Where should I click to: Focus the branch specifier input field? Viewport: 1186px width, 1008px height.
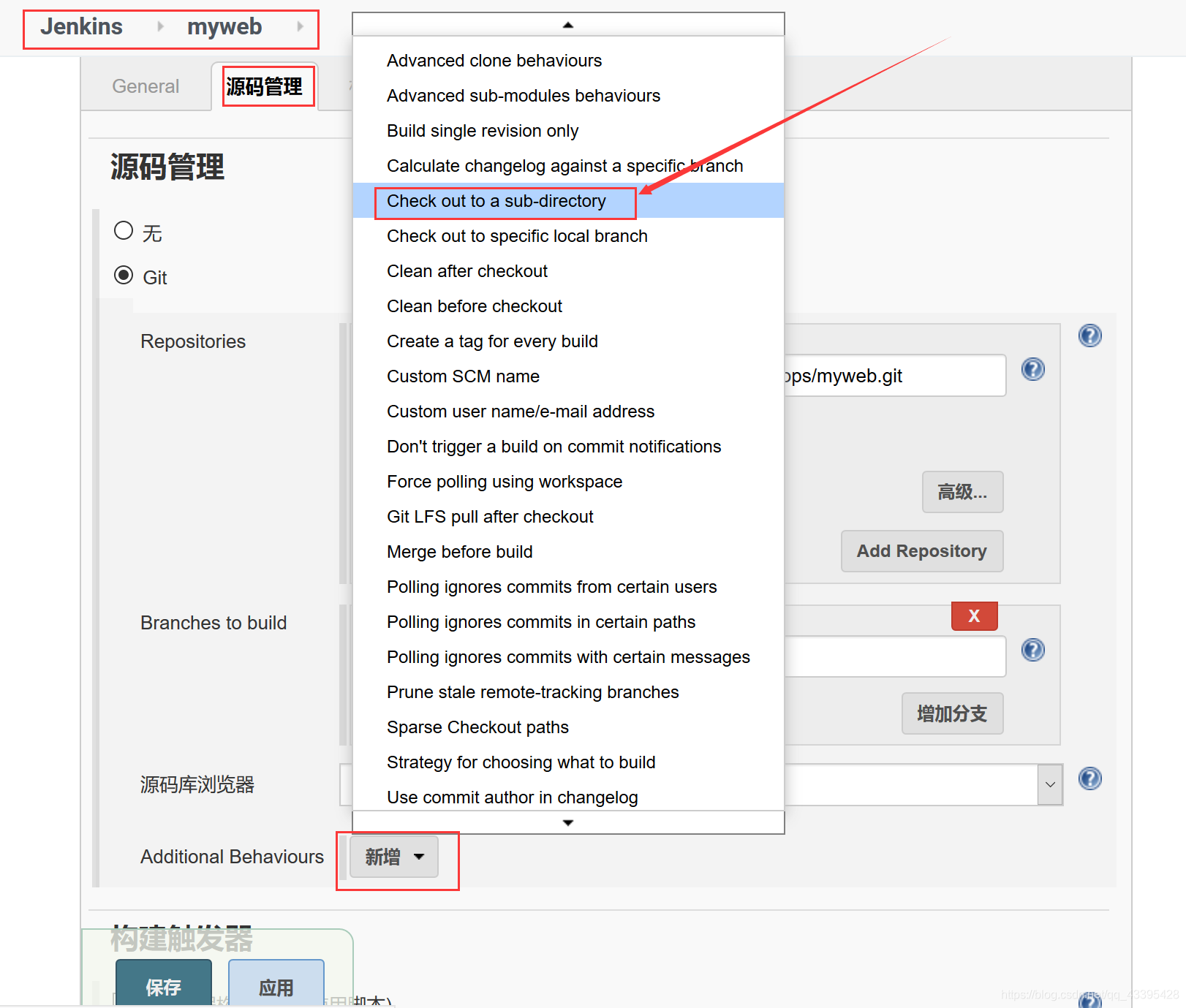pyautogui.click(x=895, y=656)
